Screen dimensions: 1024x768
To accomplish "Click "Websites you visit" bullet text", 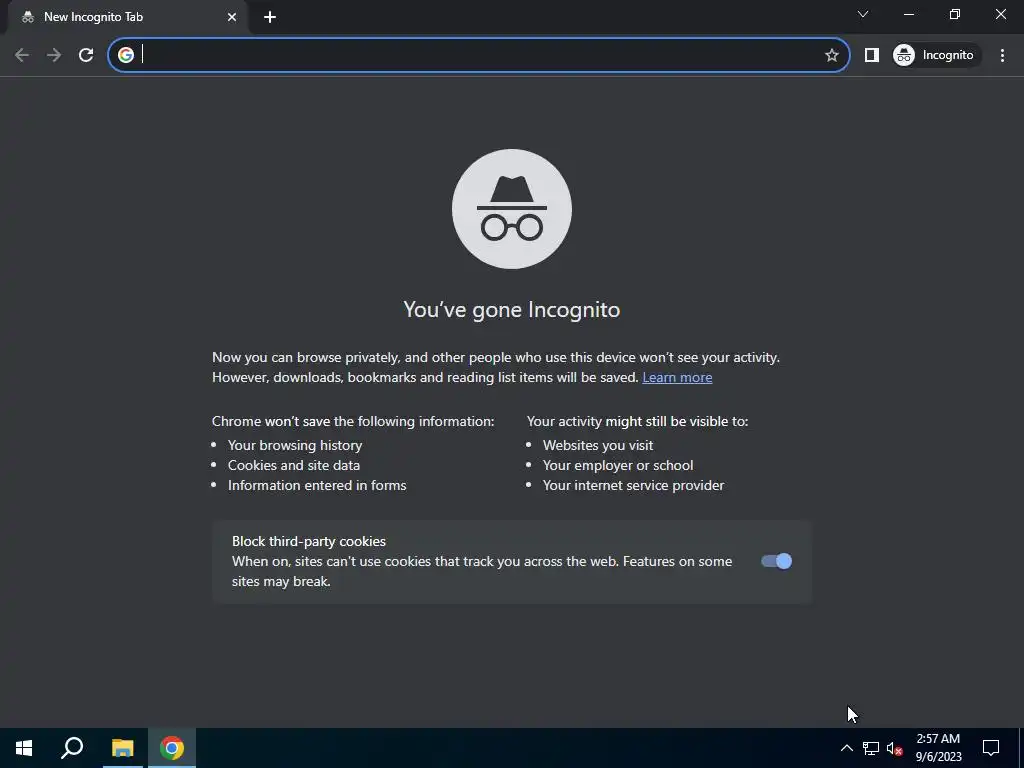I will [x=598, y=445].
